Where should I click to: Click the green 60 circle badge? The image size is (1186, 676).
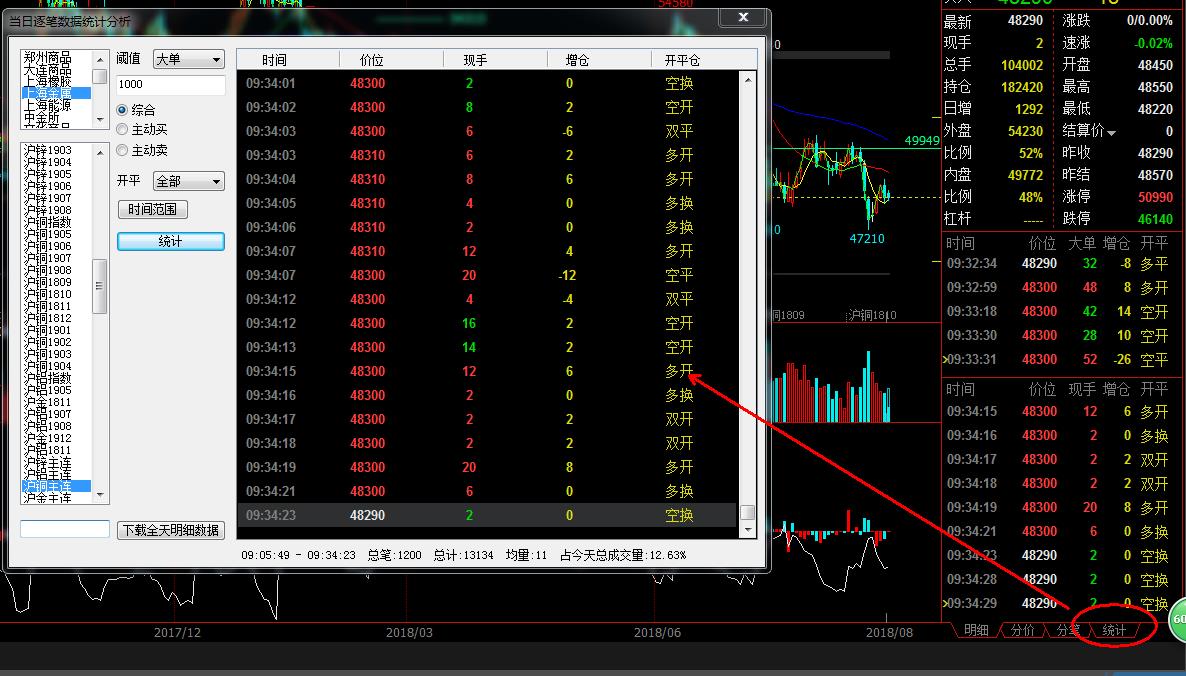(x=1178, y=619)
